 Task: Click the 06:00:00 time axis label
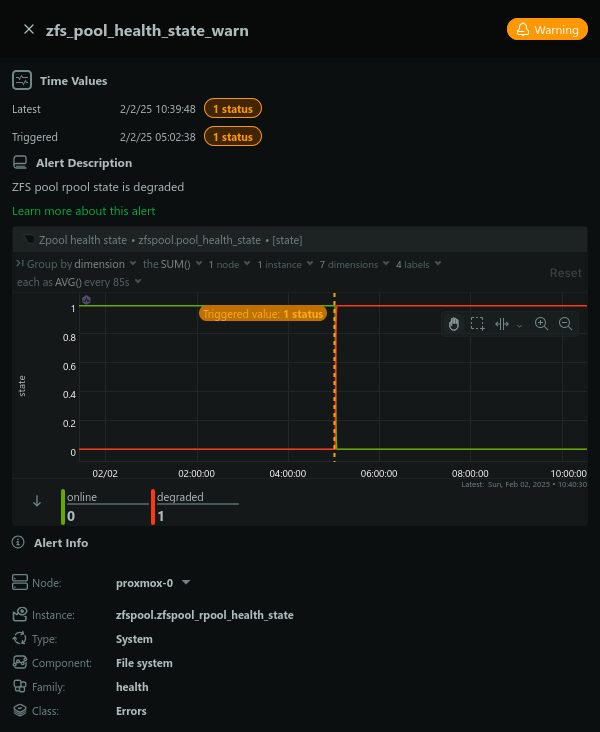379,473
